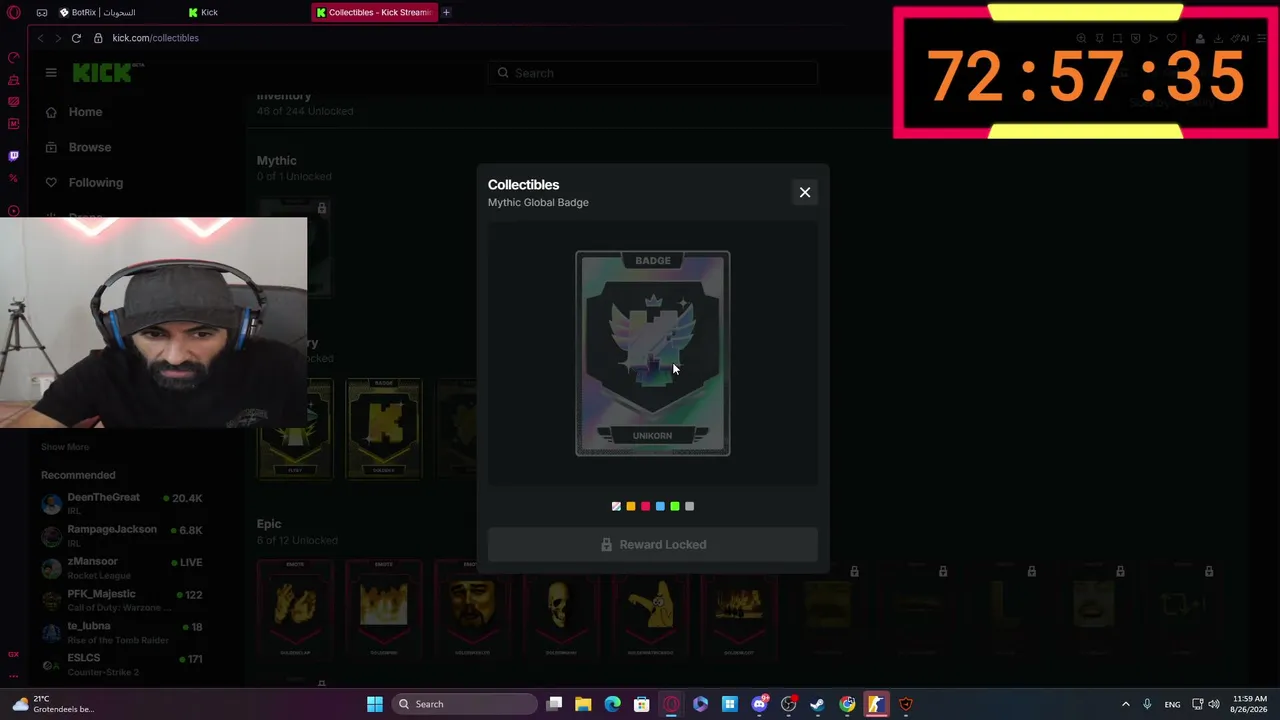Open the network tray icon
The height and width of the screenshot is (720, 1280).
pyautogui.click(x=1197, y=704)
